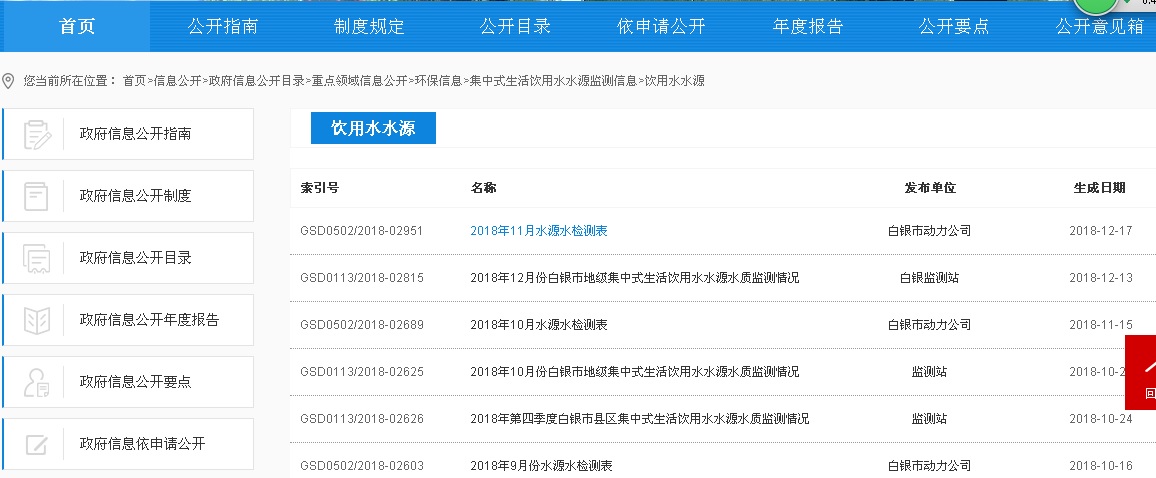The width and height of the screenshot is (1156, 478).
Task: Click the person icon beside 政府信息公开要点
Action: (x=37, y=382)
